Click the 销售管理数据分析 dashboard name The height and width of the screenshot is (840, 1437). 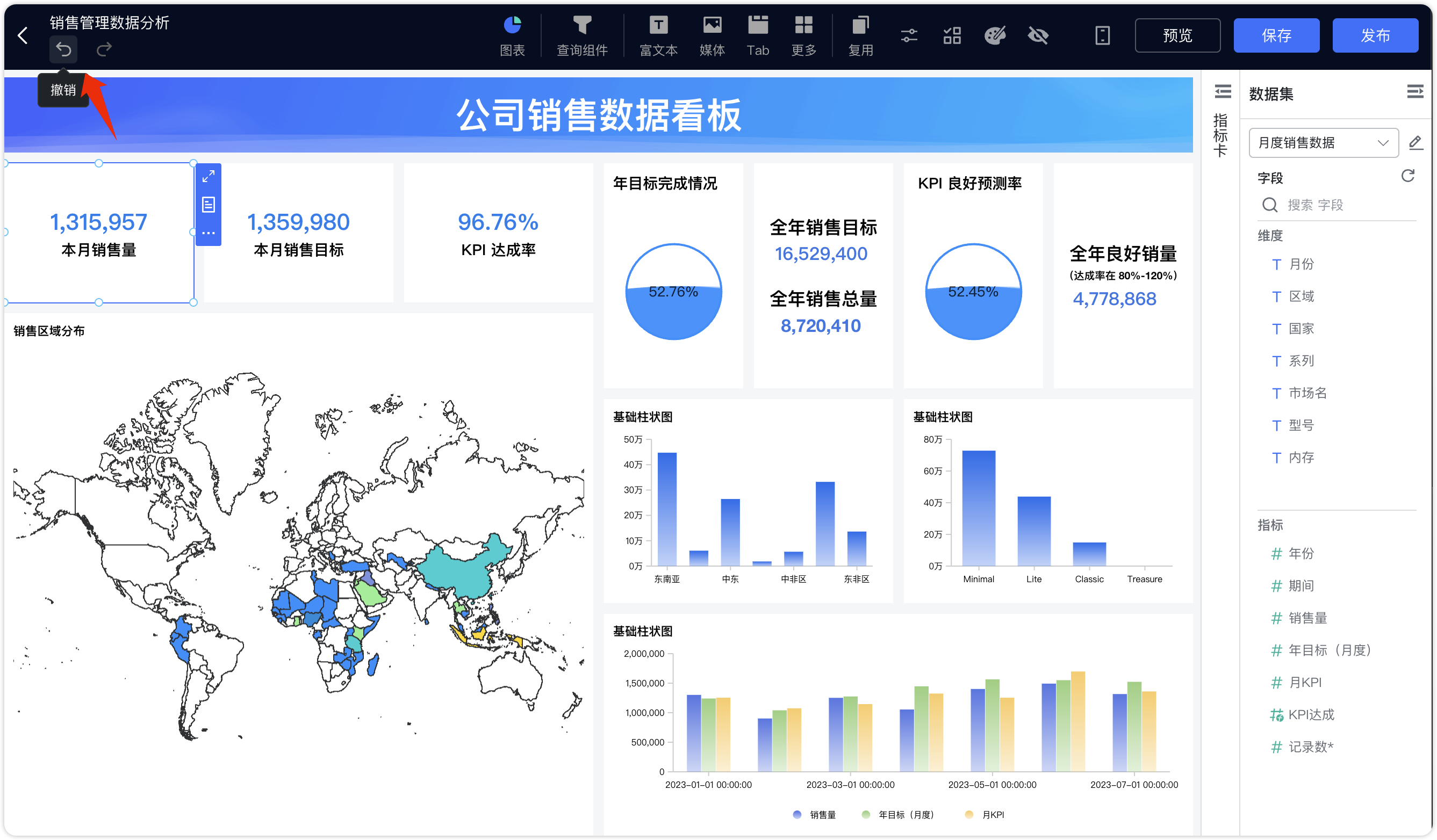coord(110,22)
